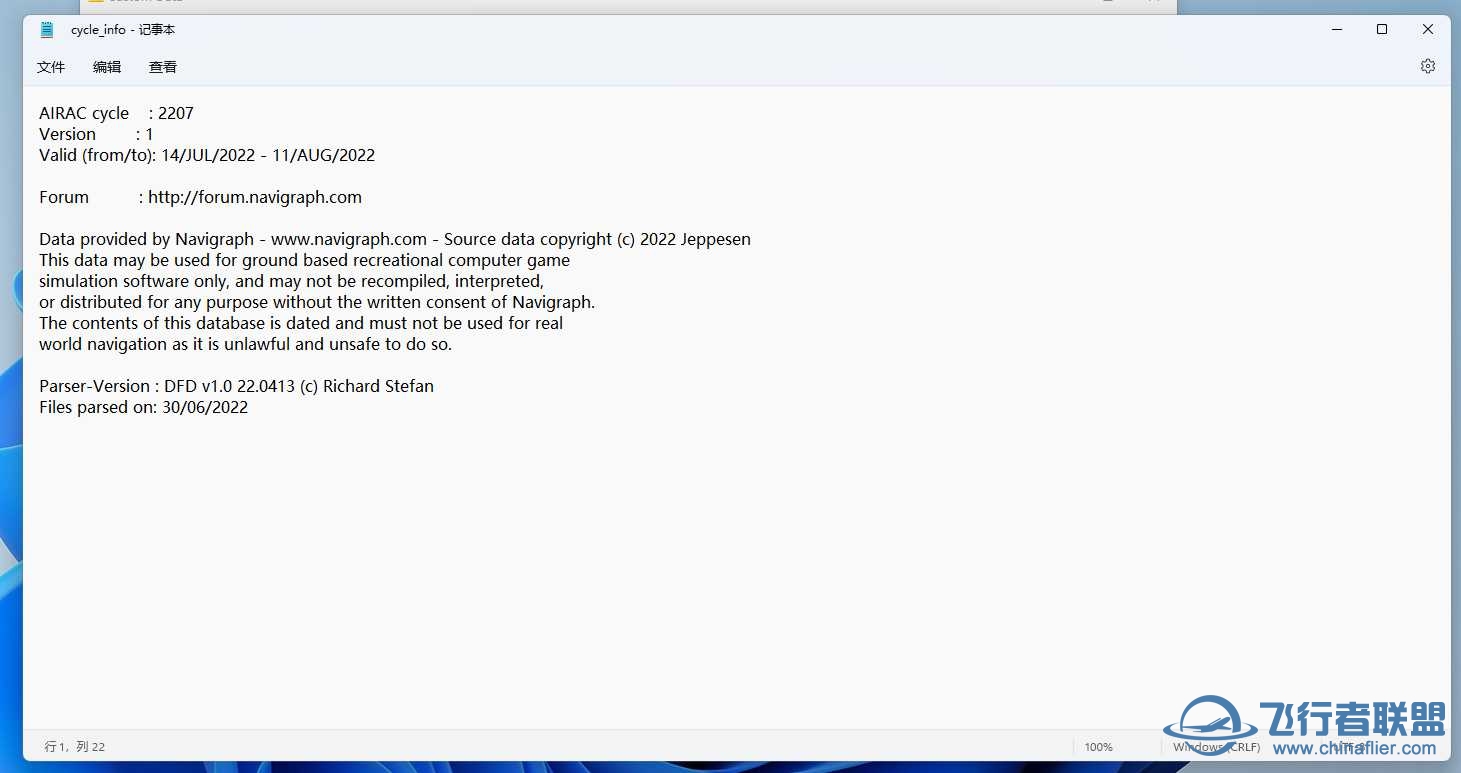Click the 'Data provided by Navigraph' line
1461x773 pixels.
point(395,239)
